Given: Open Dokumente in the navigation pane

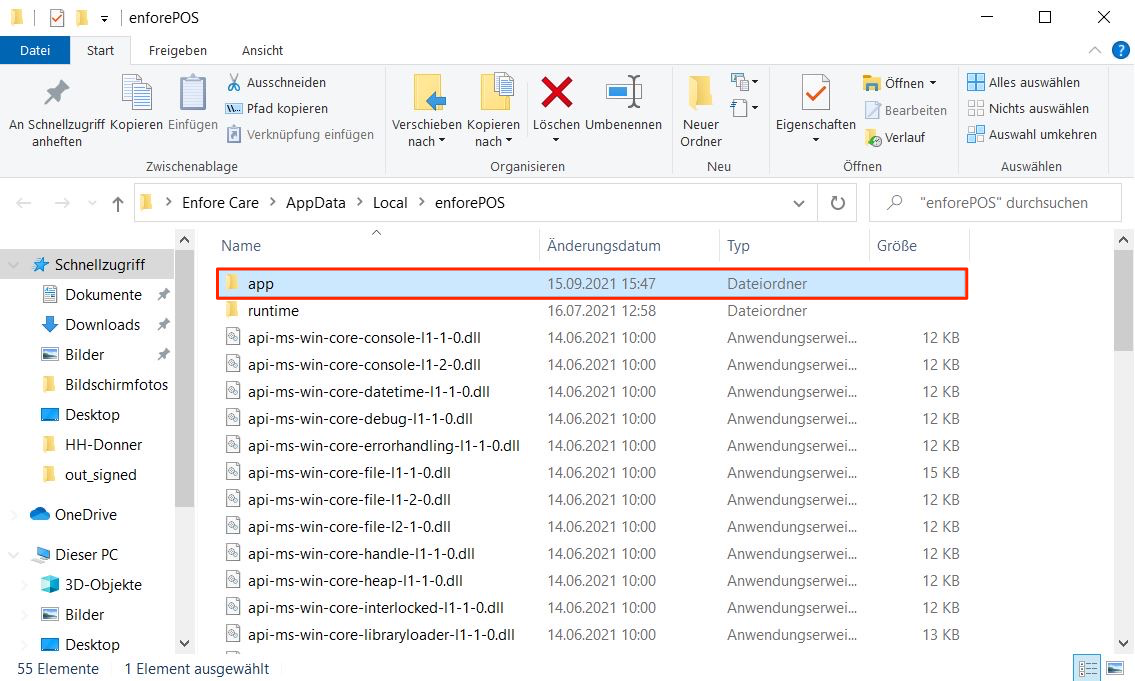Looking at the screenshot, I should coord(104,295).
